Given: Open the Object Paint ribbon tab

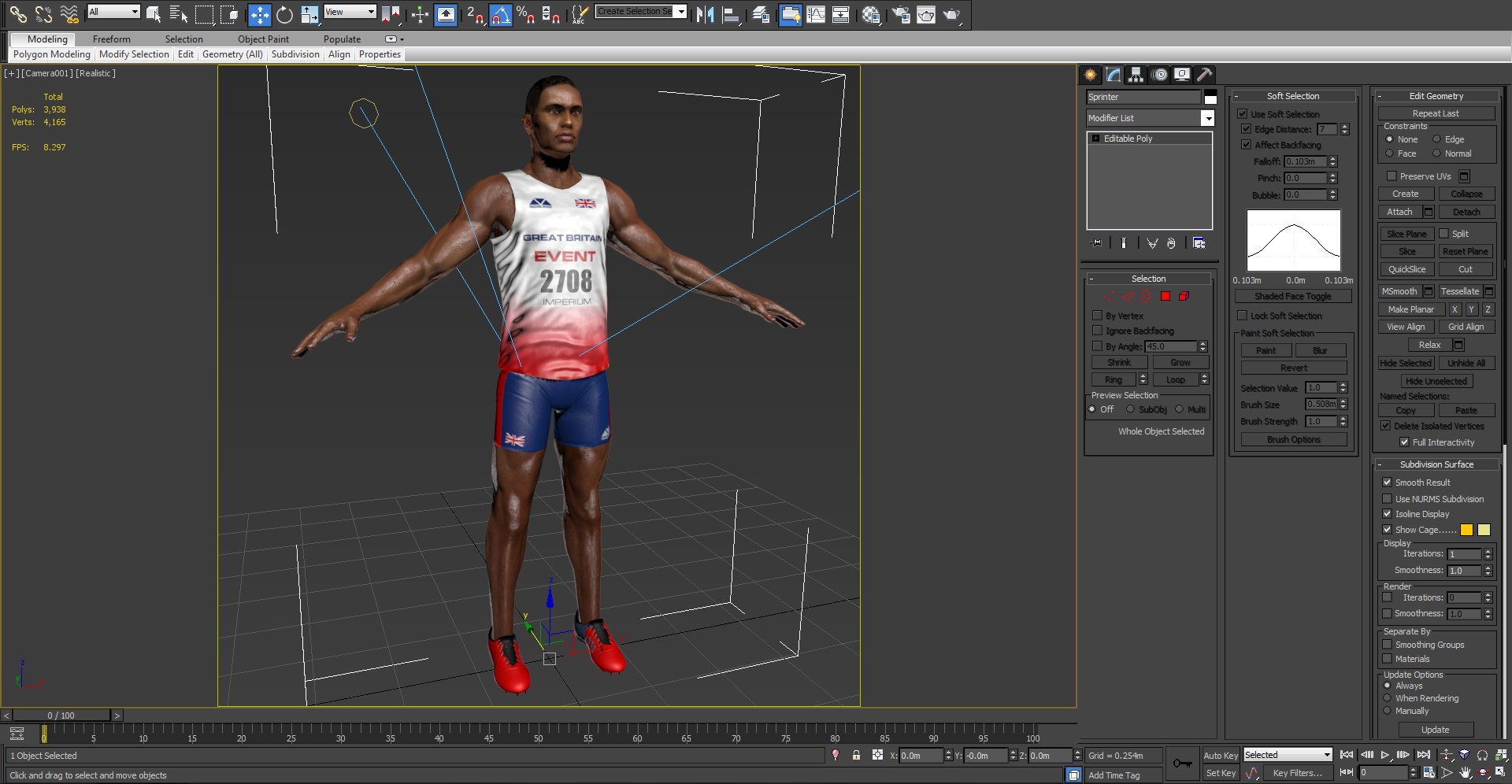Looking at the screenshot, I should coord(263,39).
